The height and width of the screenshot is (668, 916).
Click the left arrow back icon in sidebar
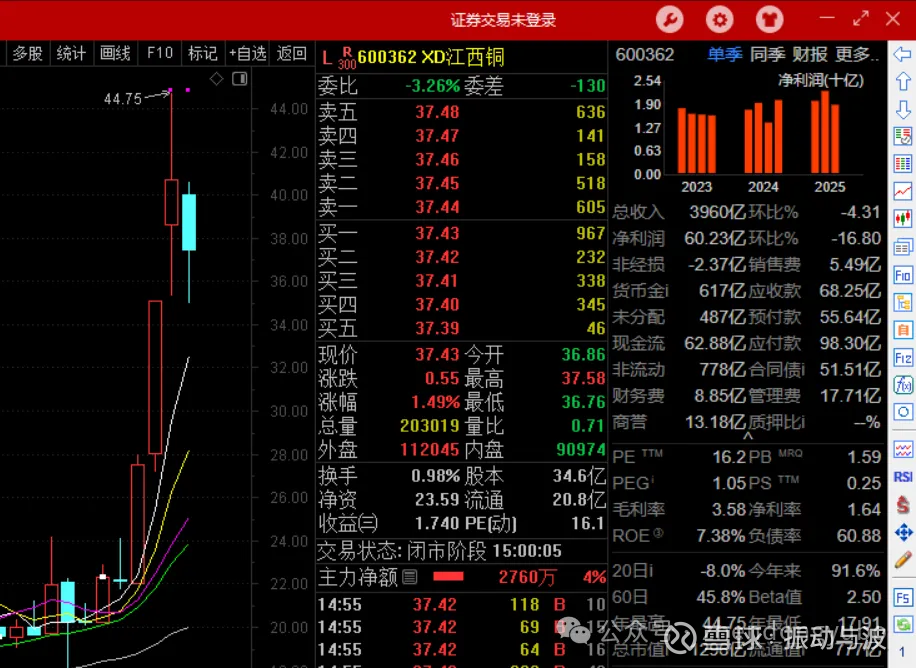[903, 55]
